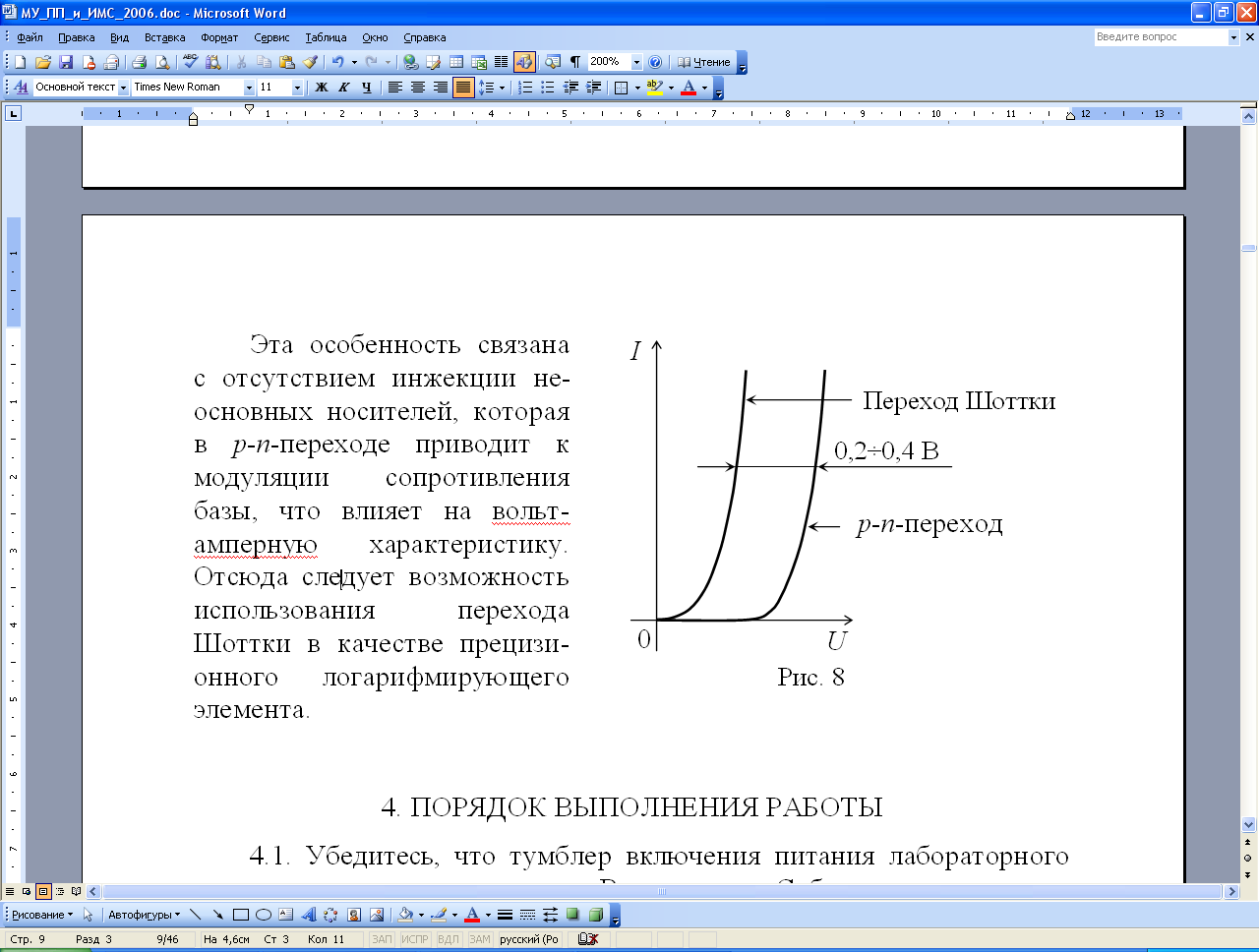Insert WordArt from Drawing toolbar
Viewport: 1259px width, 952px height.
click(308, 915)
